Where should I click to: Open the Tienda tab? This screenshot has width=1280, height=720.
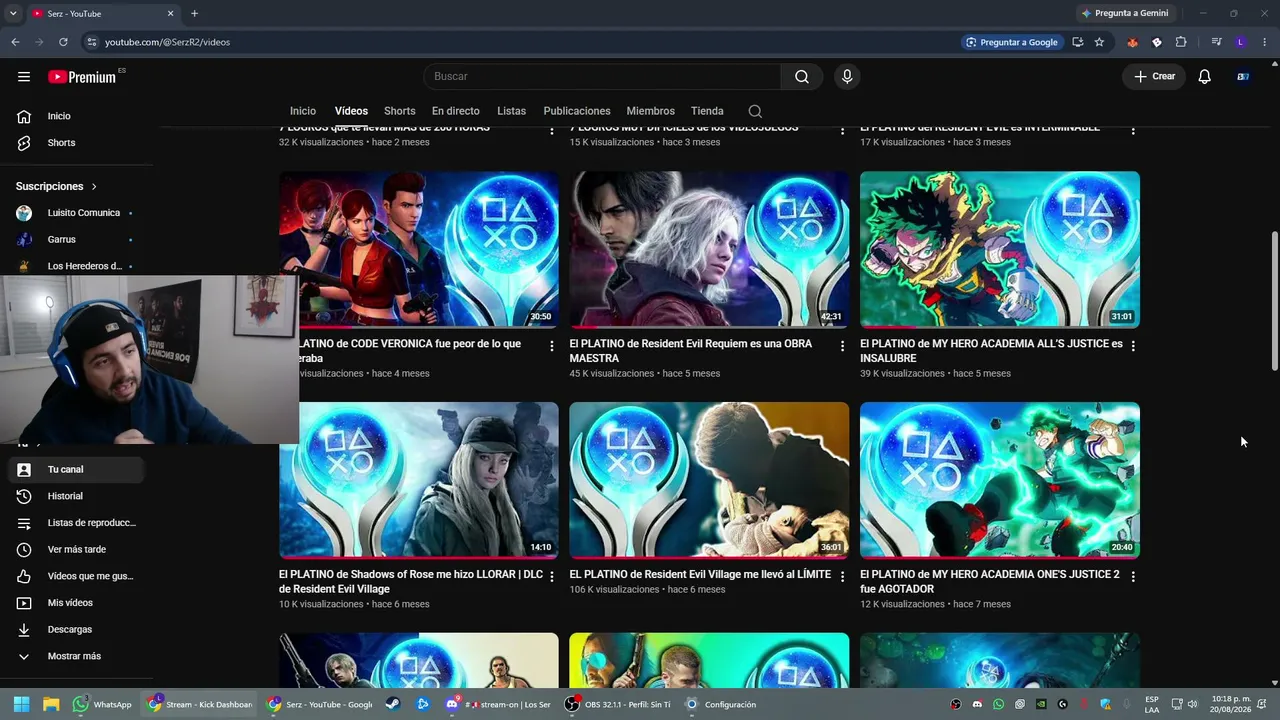tap(707, 111)
